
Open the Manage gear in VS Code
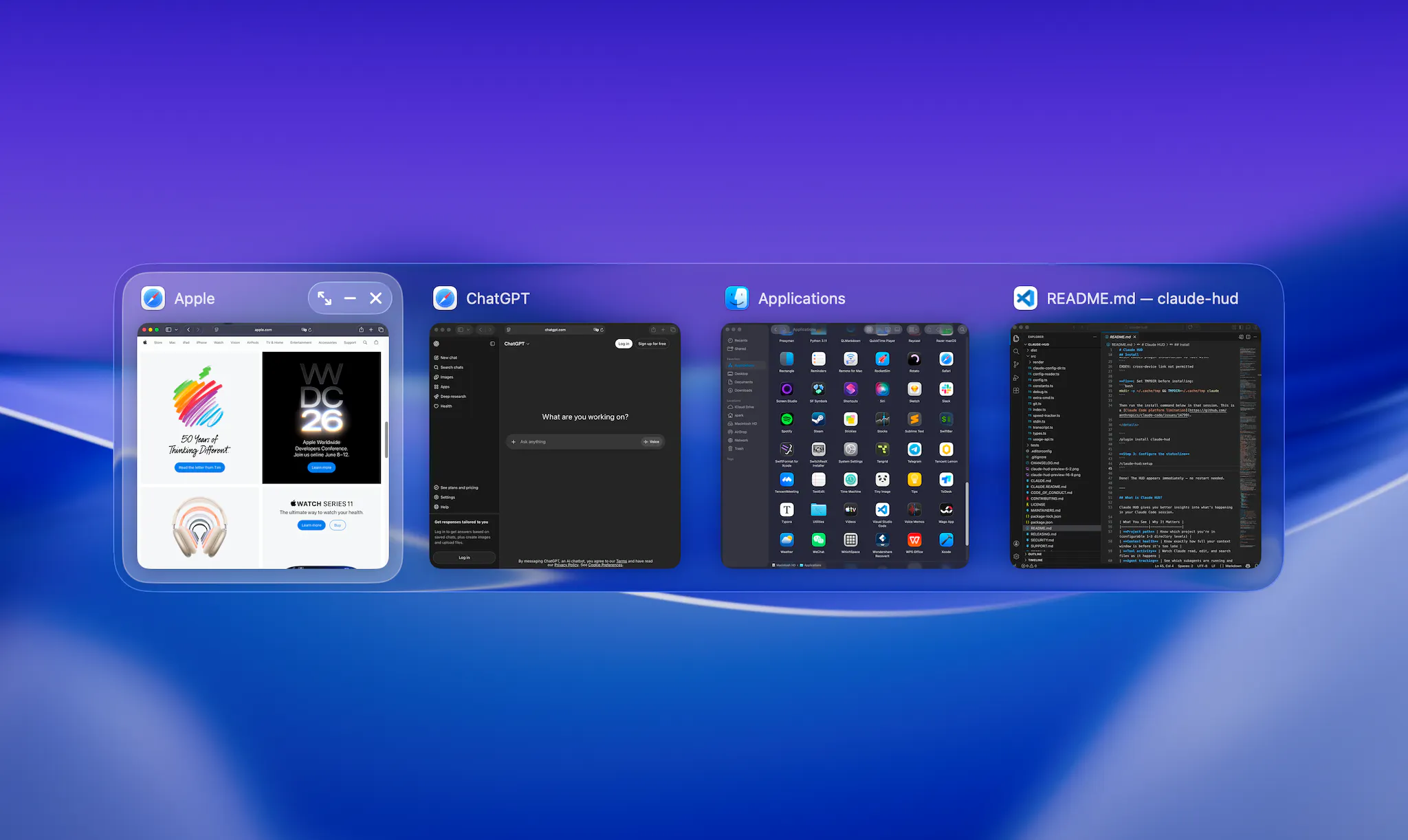(x=1016, y=556)
